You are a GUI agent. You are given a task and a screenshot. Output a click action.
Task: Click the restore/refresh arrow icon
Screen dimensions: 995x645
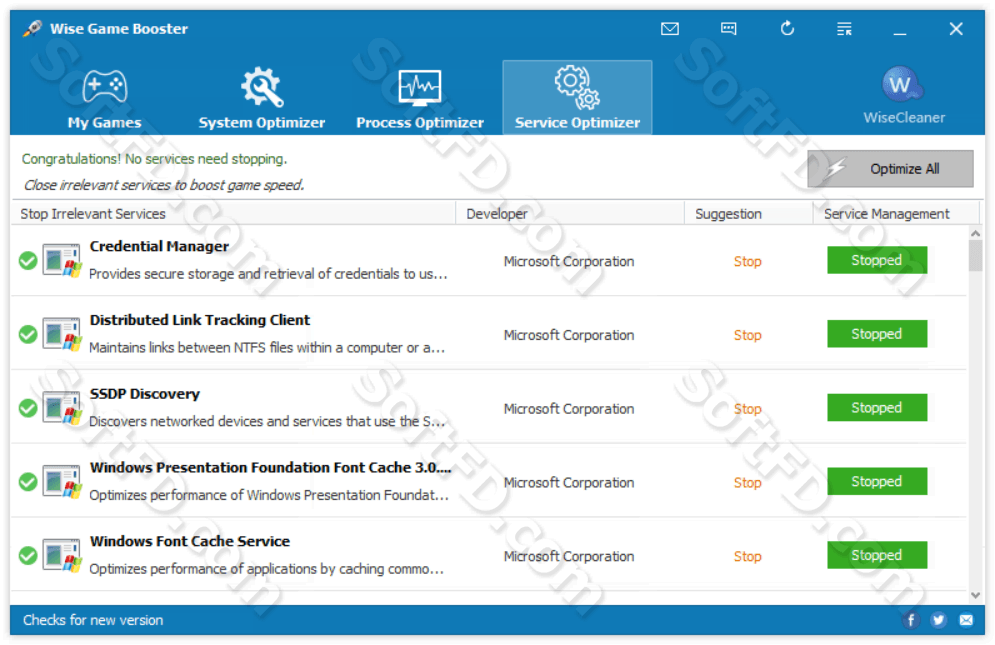pyautogui.click(x=787, y=29)
